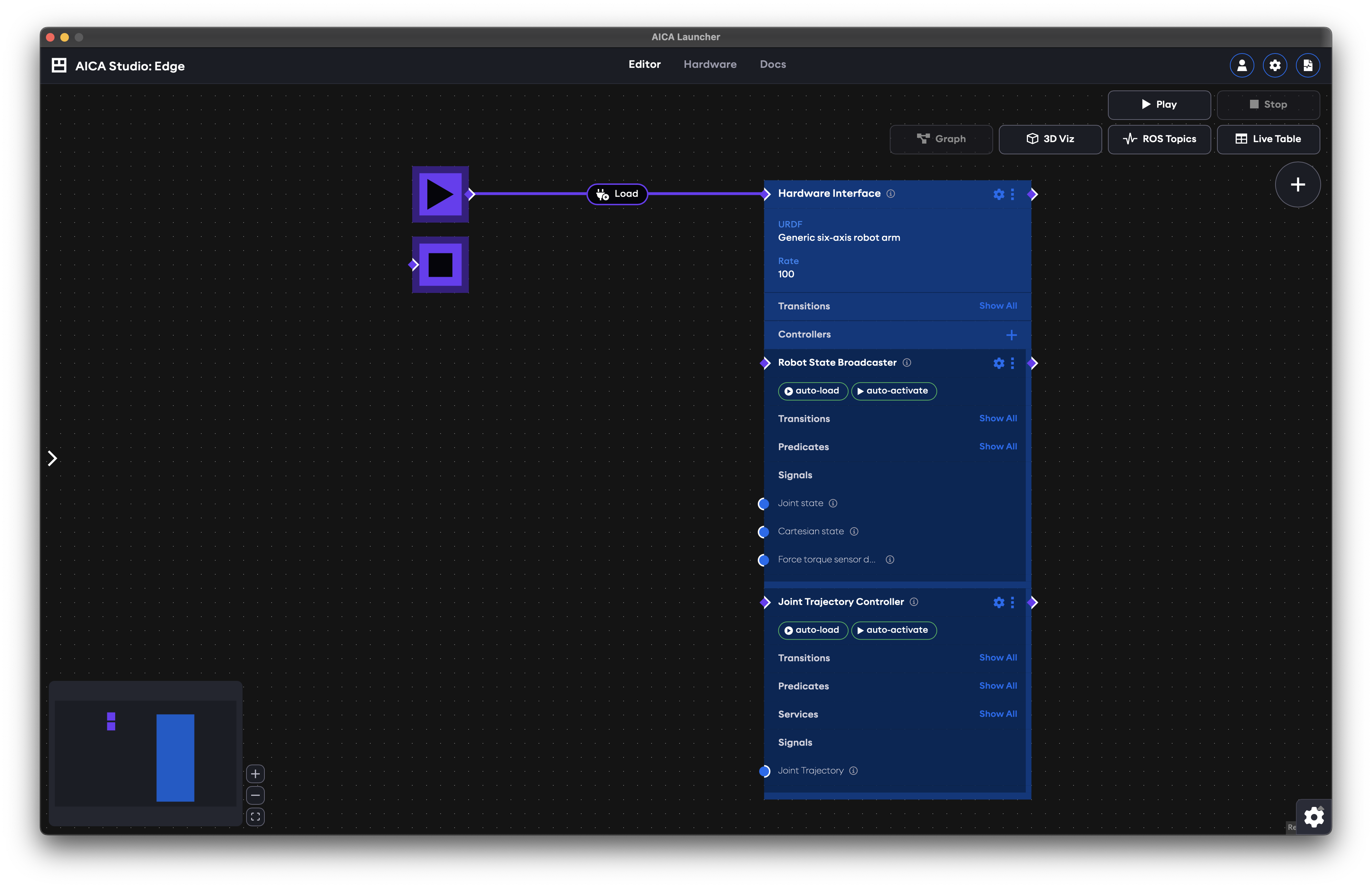Open Robot State Broadcaster settings gear
Viewport: 1372px width, 888px height.
click(x=999, y=363)
